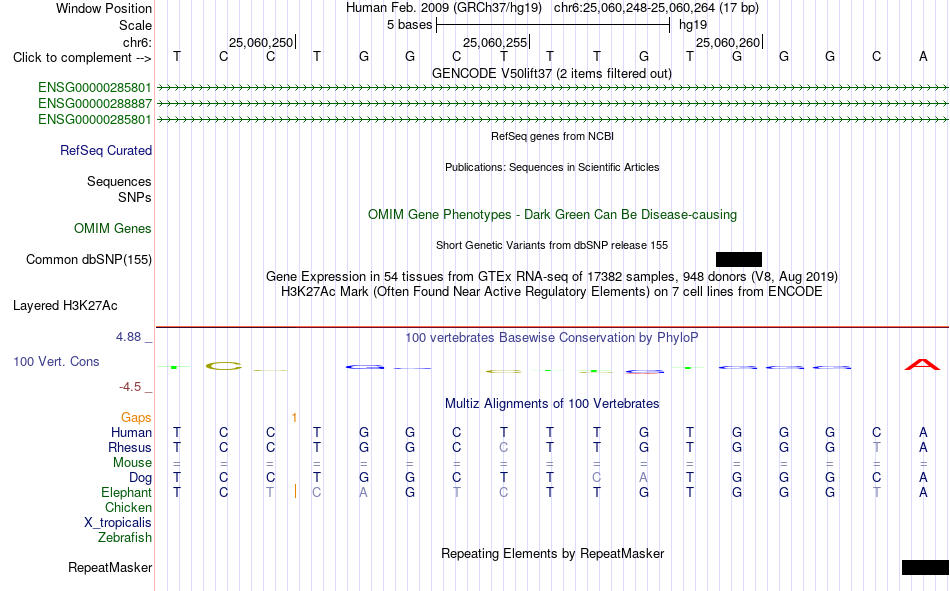Select the Rhesus alignment row label

[x=130, y=447]
